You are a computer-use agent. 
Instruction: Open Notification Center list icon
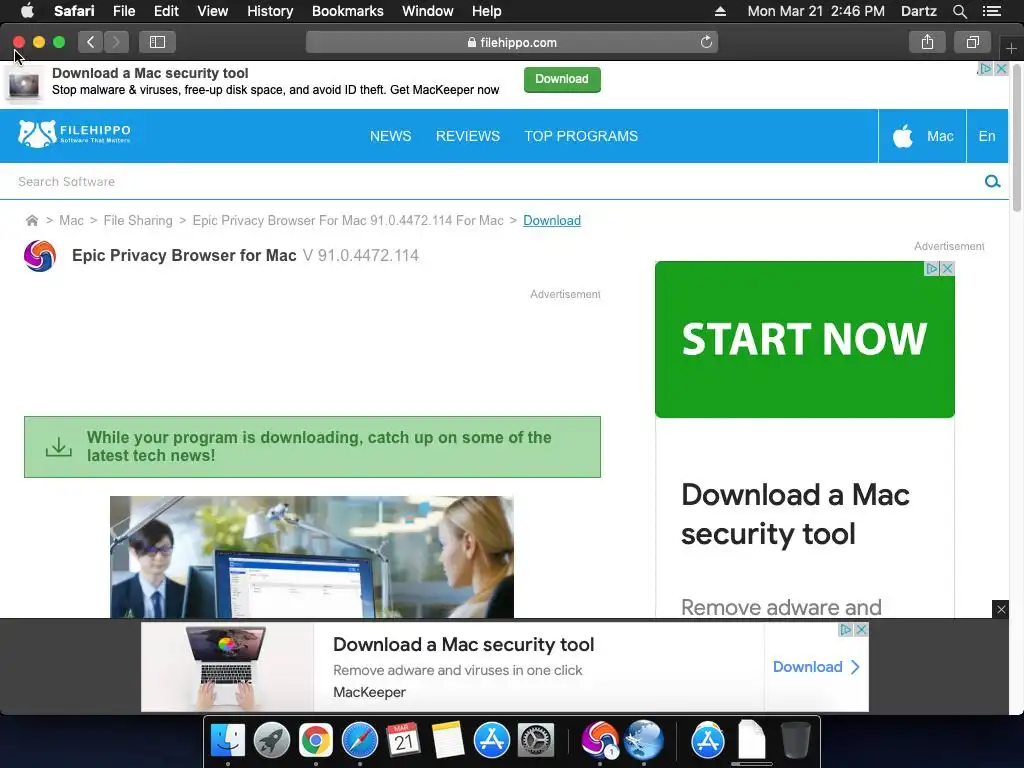click(992, 11)
